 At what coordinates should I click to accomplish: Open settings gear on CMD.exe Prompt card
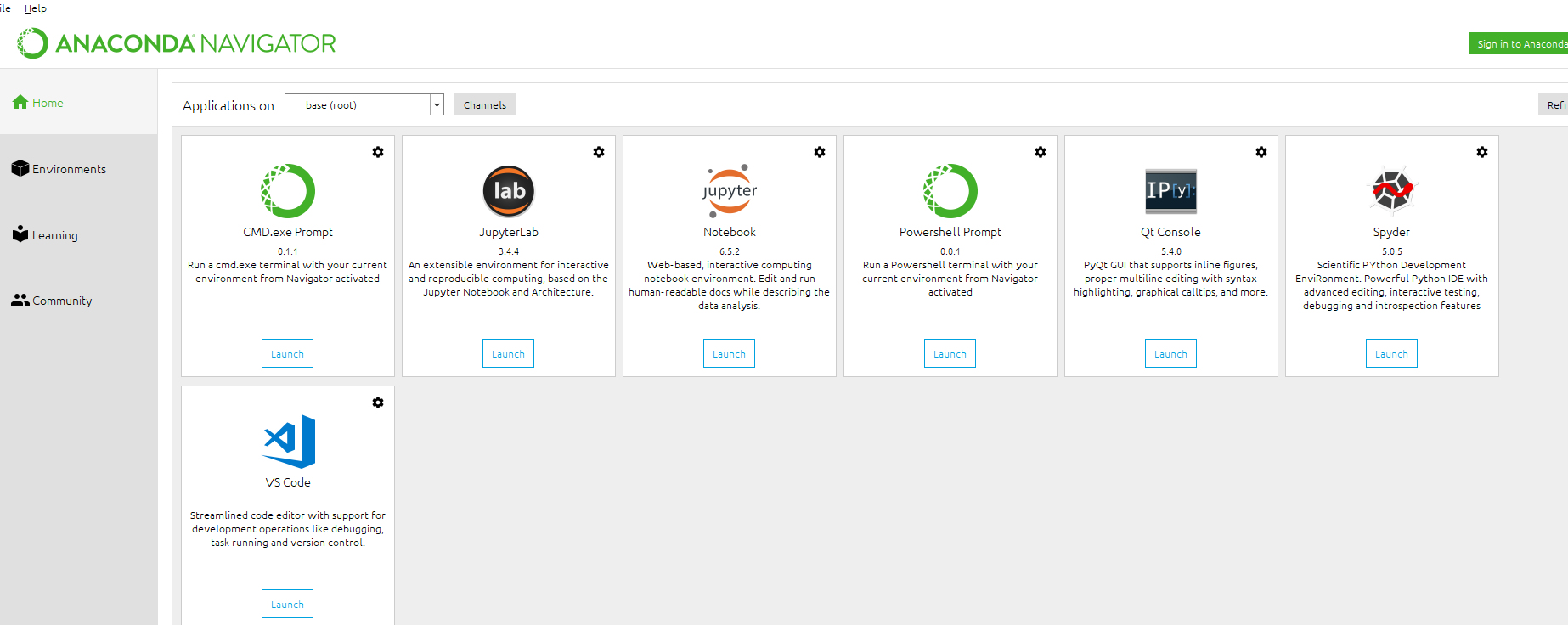coord(378,152)
